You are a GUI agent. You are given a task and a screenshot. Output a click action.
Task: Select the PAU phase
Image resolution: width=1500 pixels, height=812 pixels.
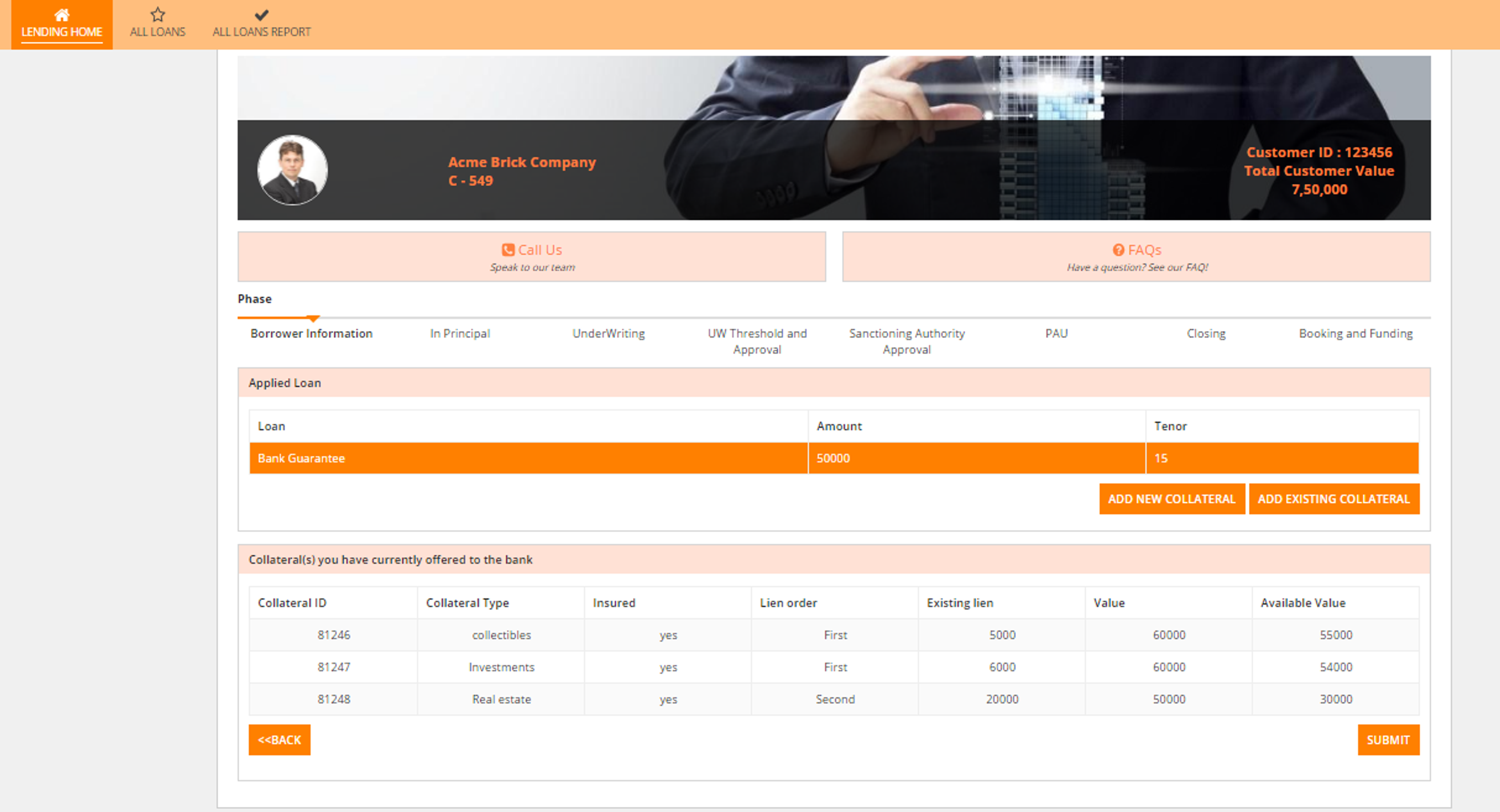pos(1056,333)
